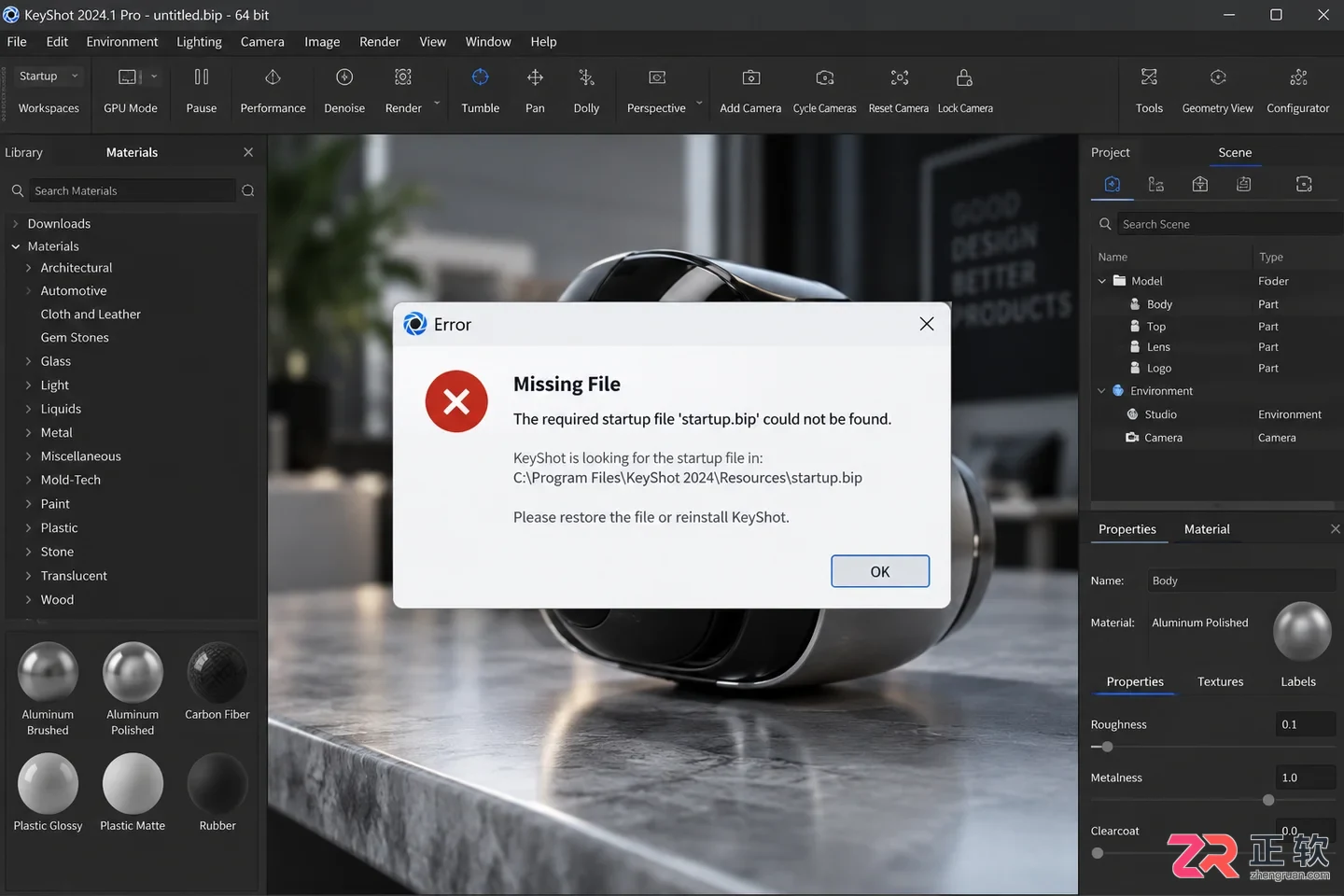1344x896 pixels.
Task: Expand the Architectural materials category
Action: point(28,268)
